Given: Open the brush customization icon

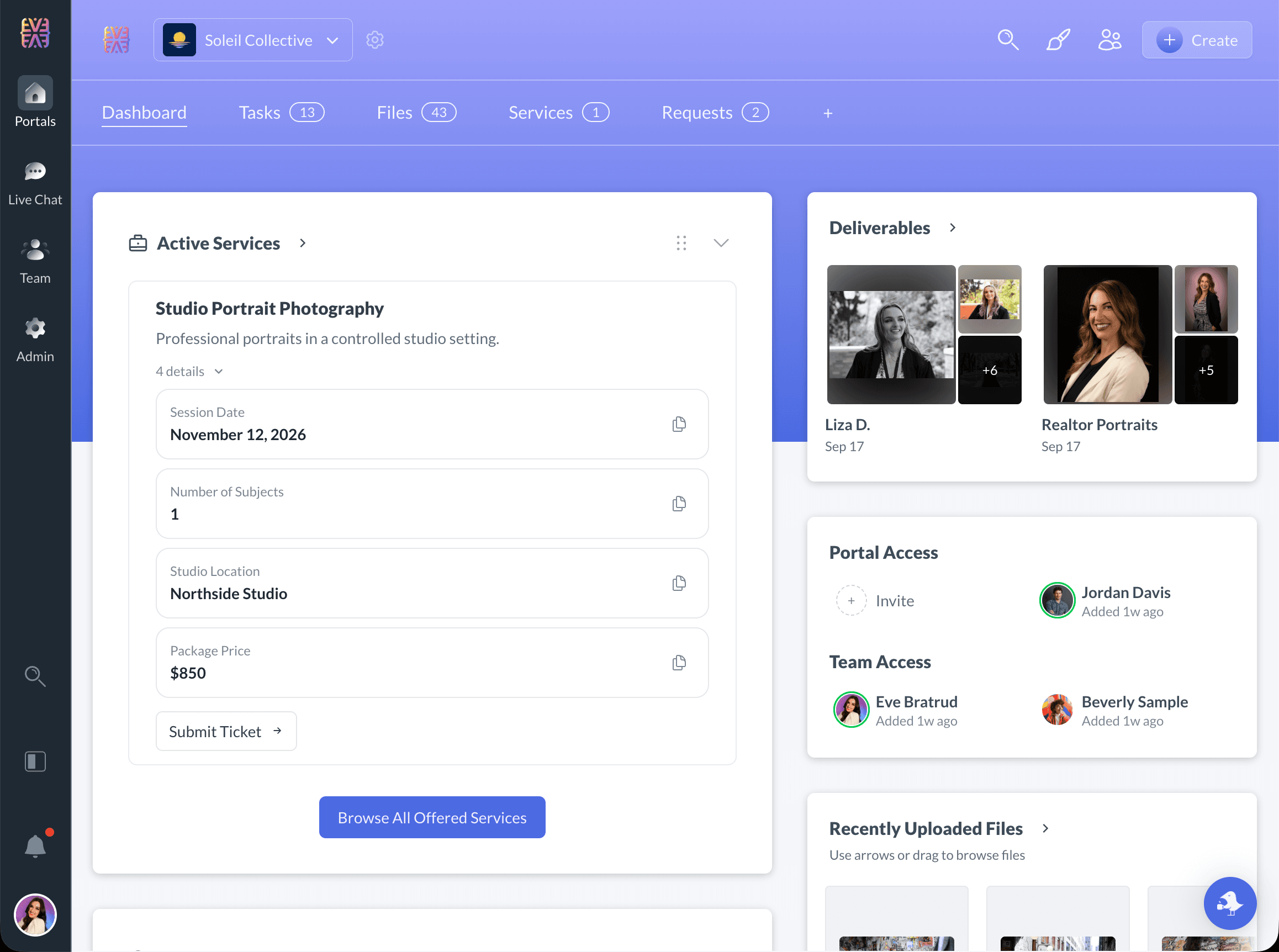Looking at the screenshot, I should 1058,40.
